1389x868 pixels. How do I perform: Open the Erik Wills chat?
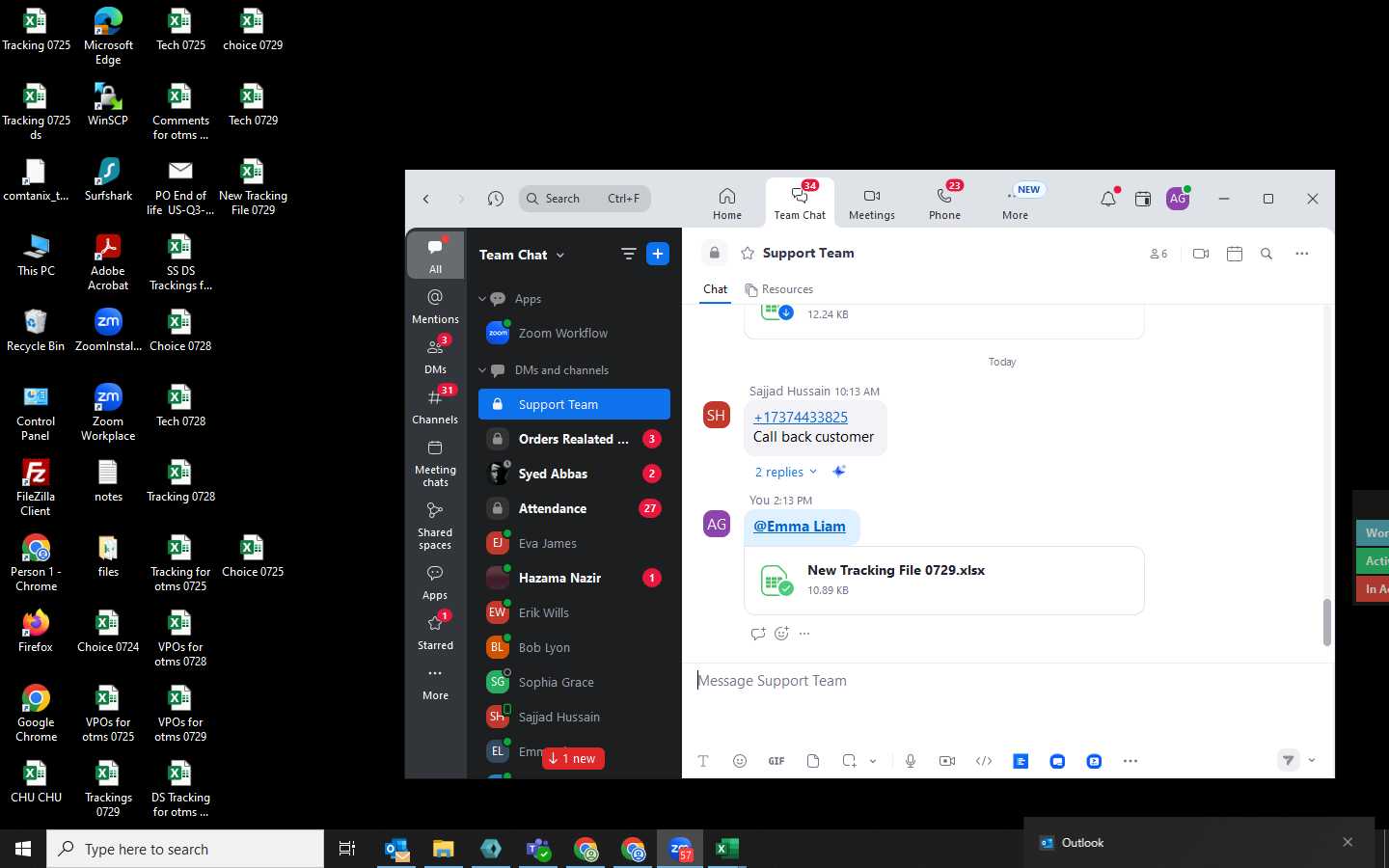(574, 612)
